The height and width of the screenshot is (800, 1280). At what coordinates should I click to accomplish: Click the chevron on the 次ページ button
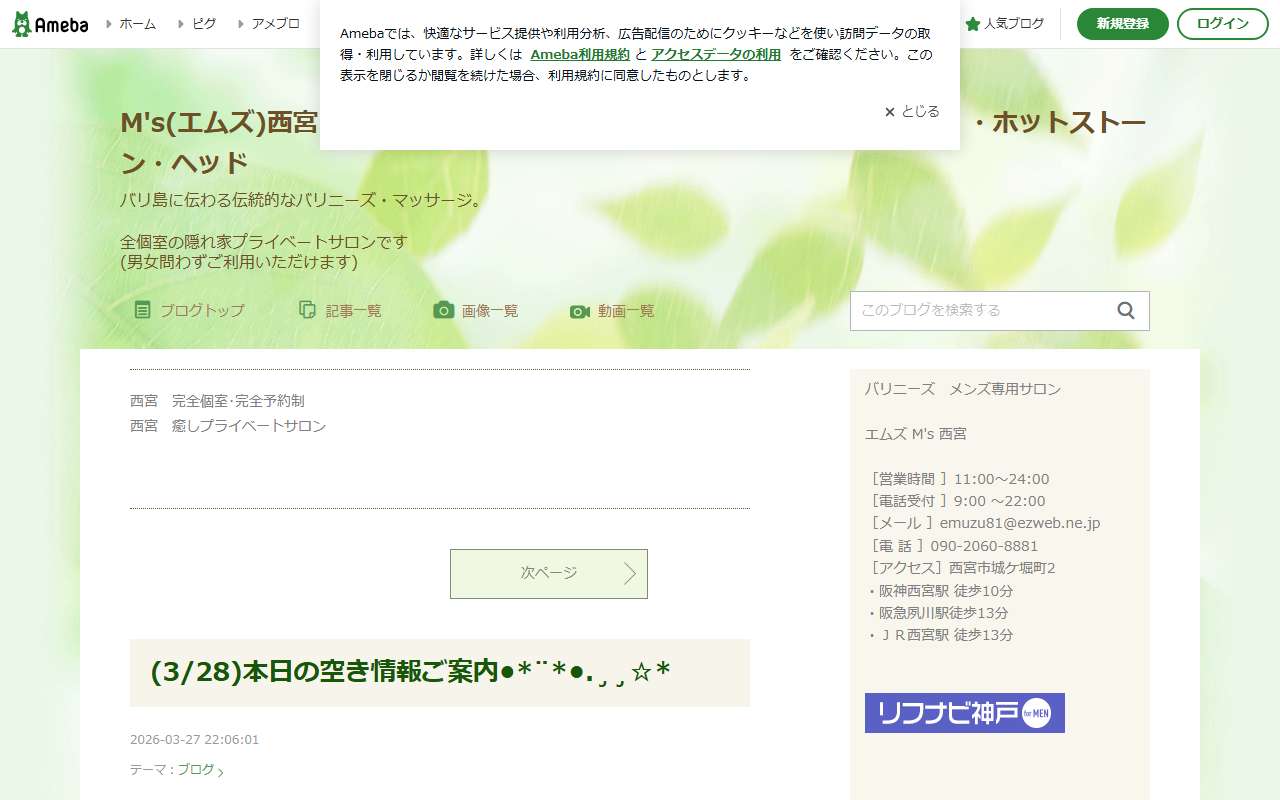click(630, 574)
